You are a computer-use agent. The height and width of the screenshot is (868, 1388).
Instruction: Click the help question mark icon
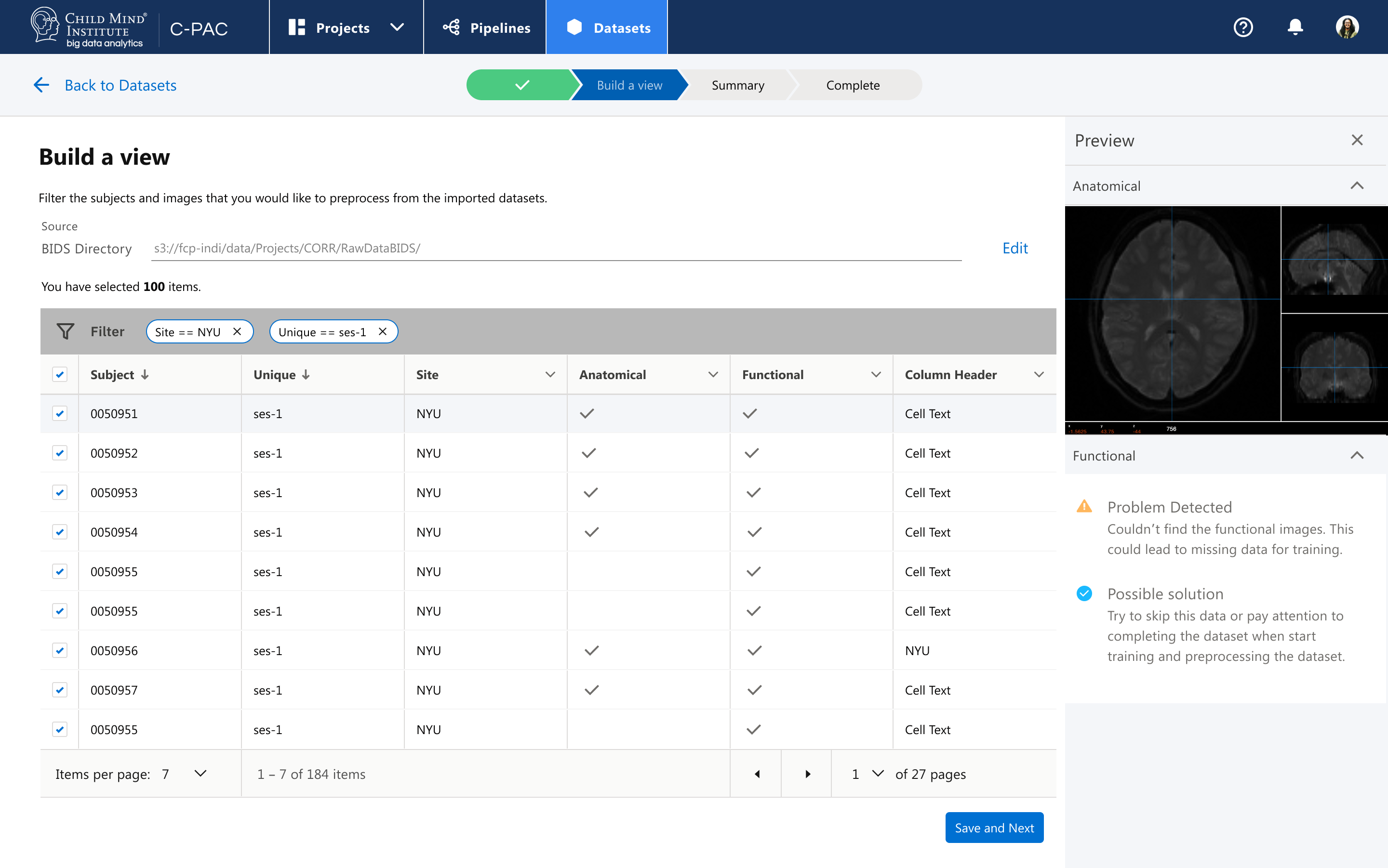(x=1243, y=27)
